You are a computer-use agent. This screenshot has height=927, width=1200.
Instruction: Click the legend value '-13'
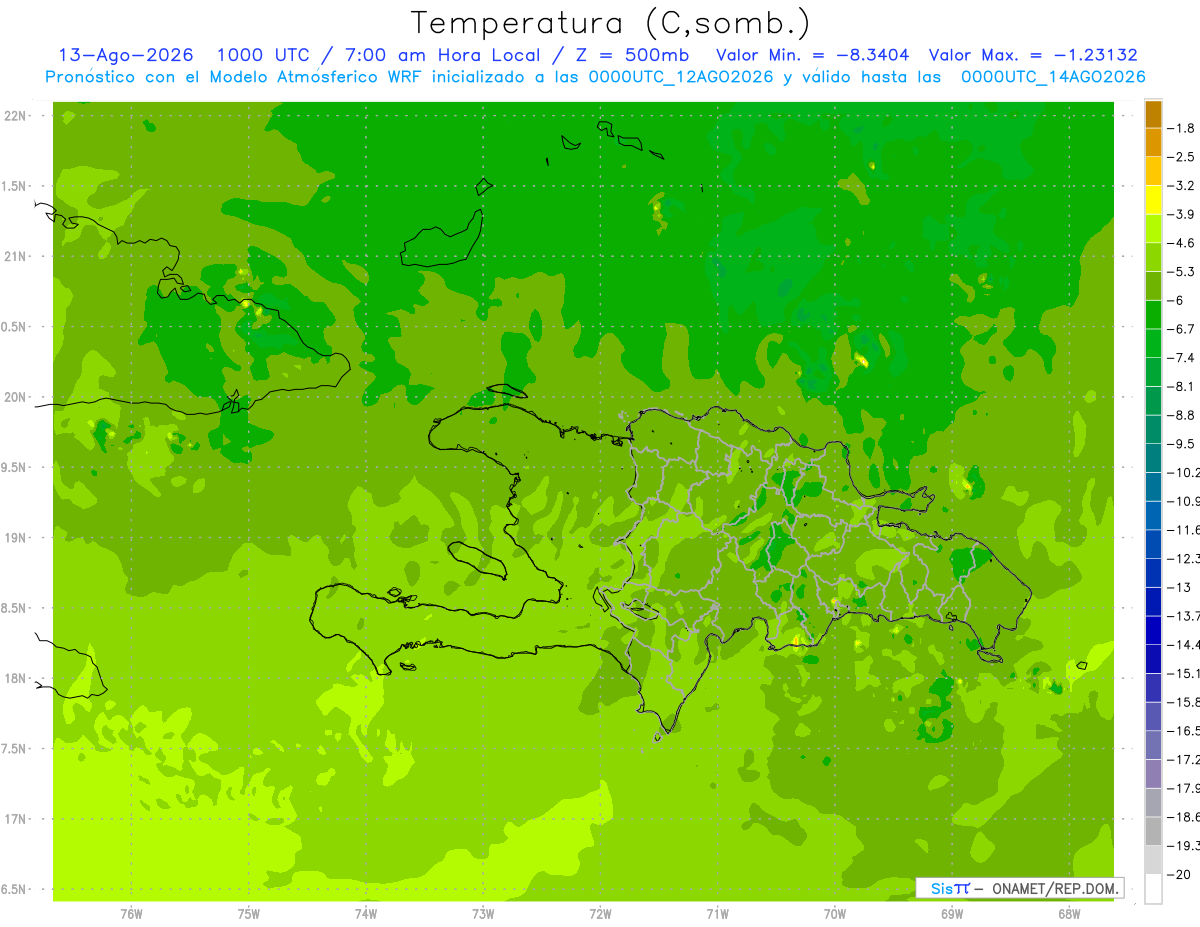coord(1179,588)
